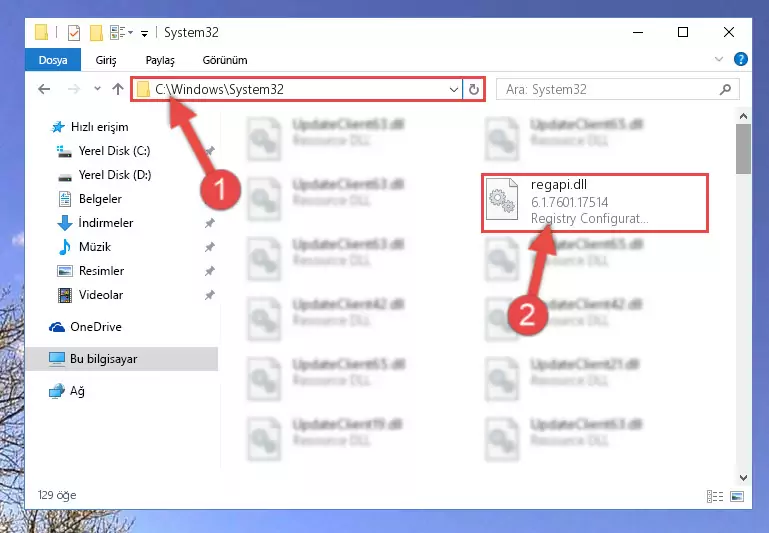The width and height of the screenshot is (769, 533).
Task: Expand the ribbon with the chevron
Action: point(718,59)
